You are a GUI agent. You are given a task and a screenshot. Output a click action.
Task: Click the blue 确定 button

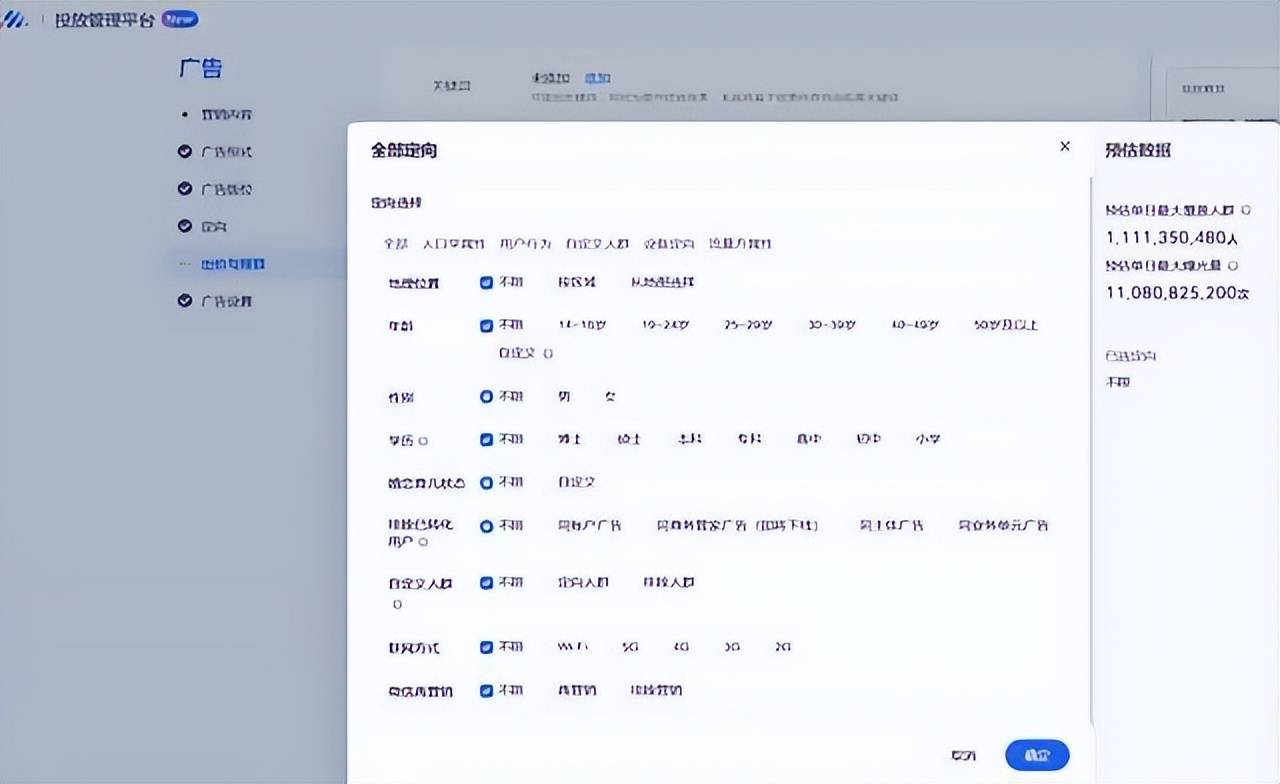[1037, 755]
